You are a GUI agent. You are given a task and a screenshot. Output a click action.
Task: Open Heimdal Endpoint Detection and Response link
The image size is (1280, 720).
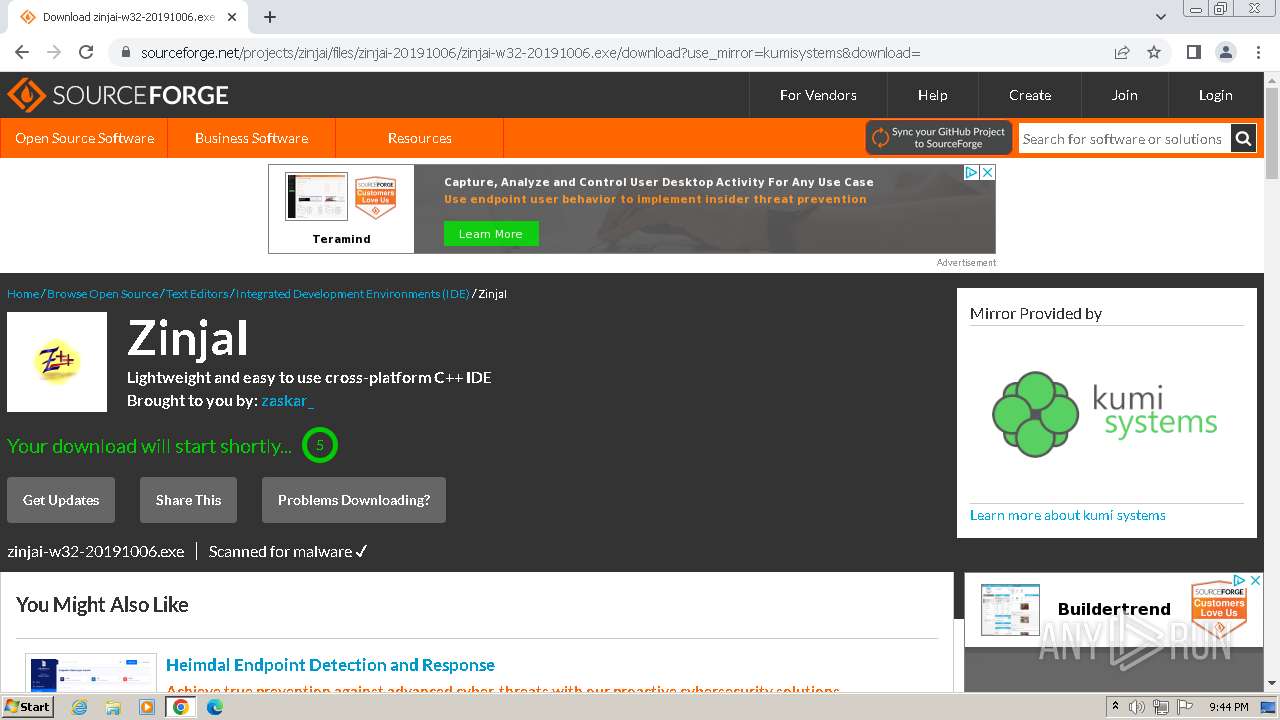pyautogui.click(x=330, y=665)
